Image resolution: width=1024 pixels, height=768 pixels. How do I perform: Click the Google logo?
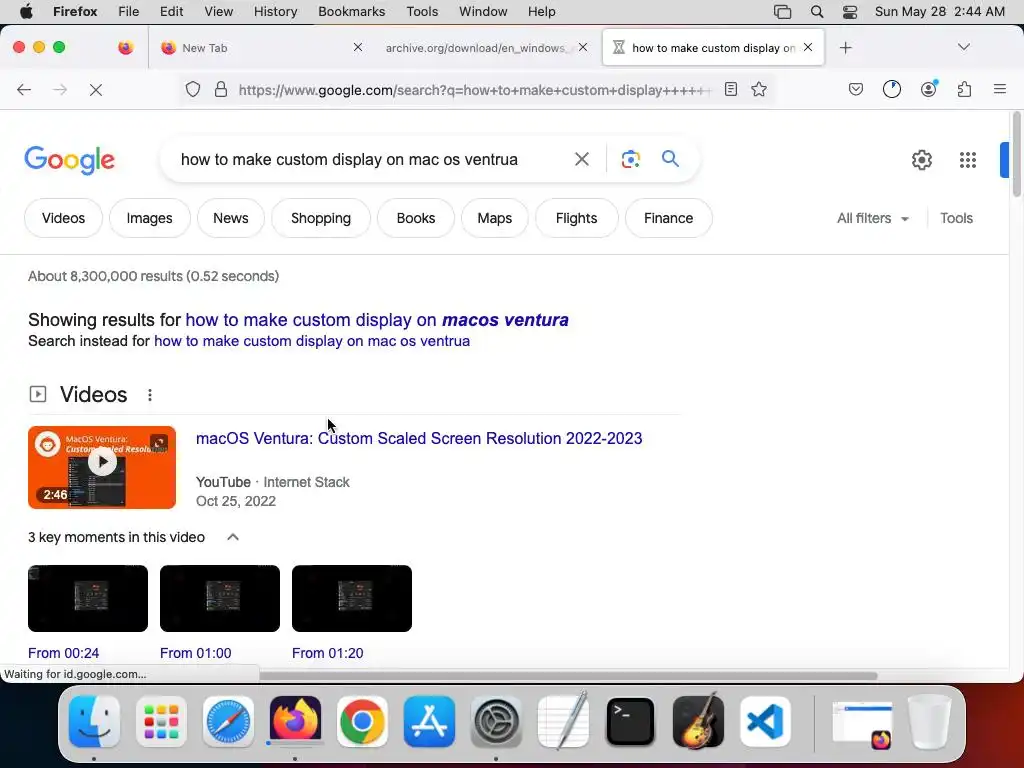pos(69,160)
